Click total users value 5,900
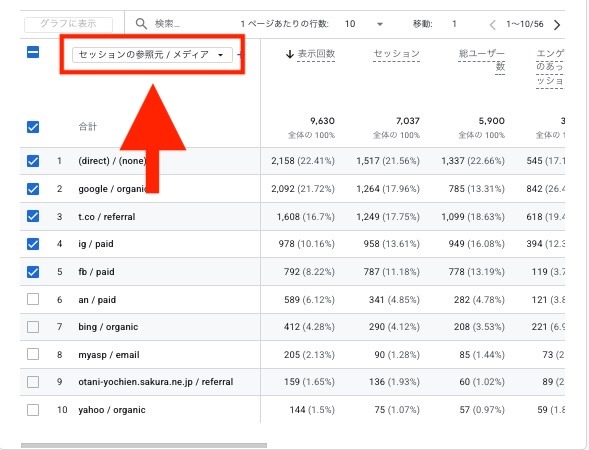The height and width of the screenshot is (450, 589). (491, 121)
